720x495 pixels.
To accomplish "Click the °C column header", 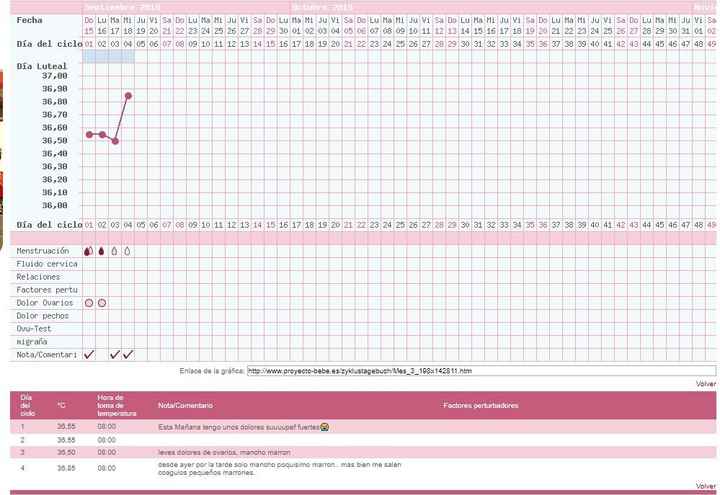I will coord(62,405).
